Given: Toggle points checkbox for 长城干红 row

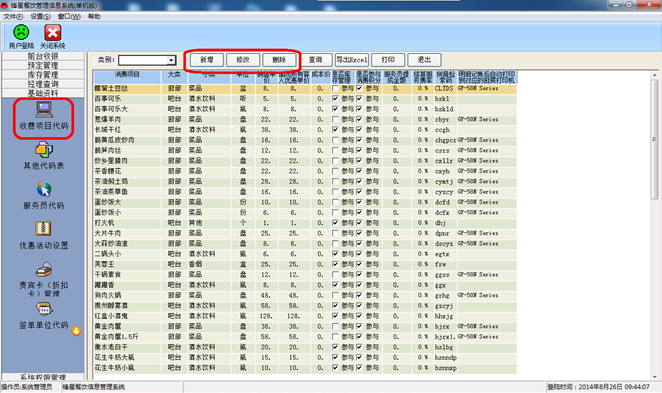Looking at the screenshot, I should tap(359, 130).
